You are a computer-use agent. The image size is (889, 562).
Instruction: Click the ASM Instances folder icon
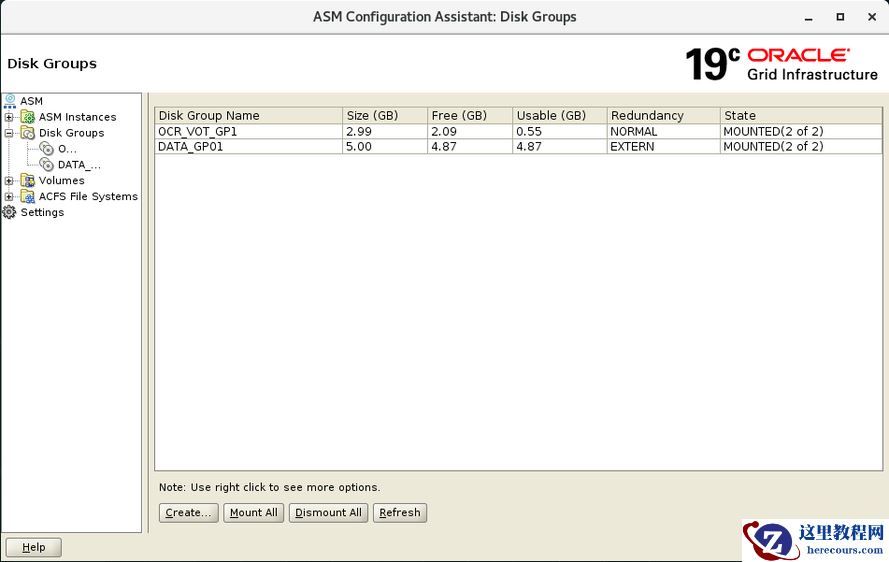pos(28,117)
